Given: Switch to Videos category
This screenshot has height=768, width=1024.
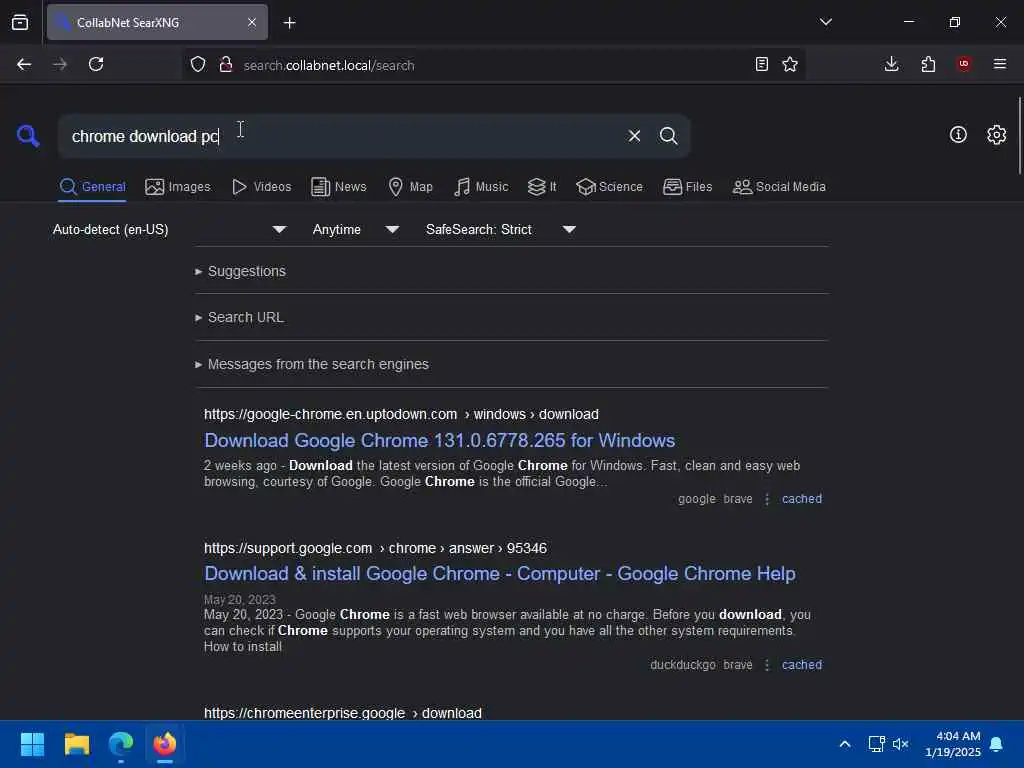Looking at the screenshot, I should click(x=262, y=187).
